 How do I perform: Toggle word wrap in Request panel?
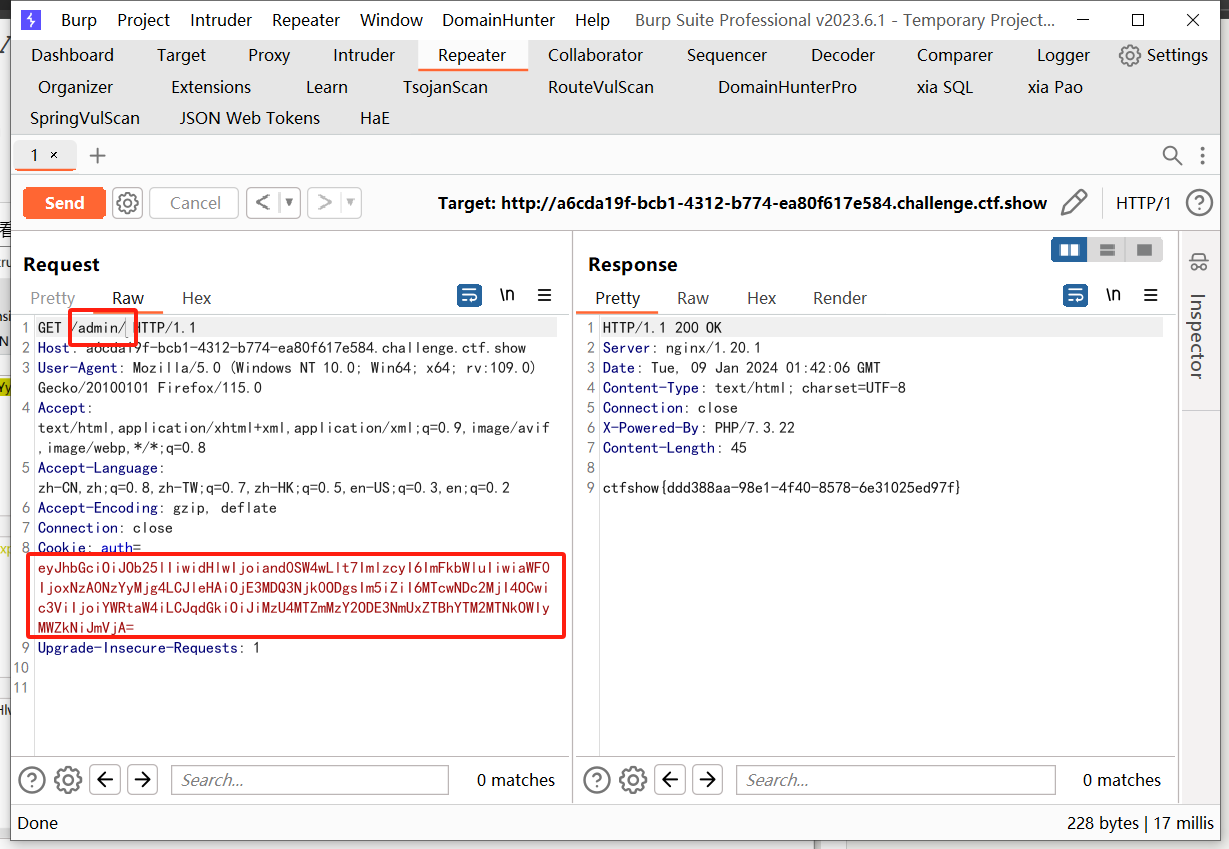pyautogui.click(x=469, y=296)
